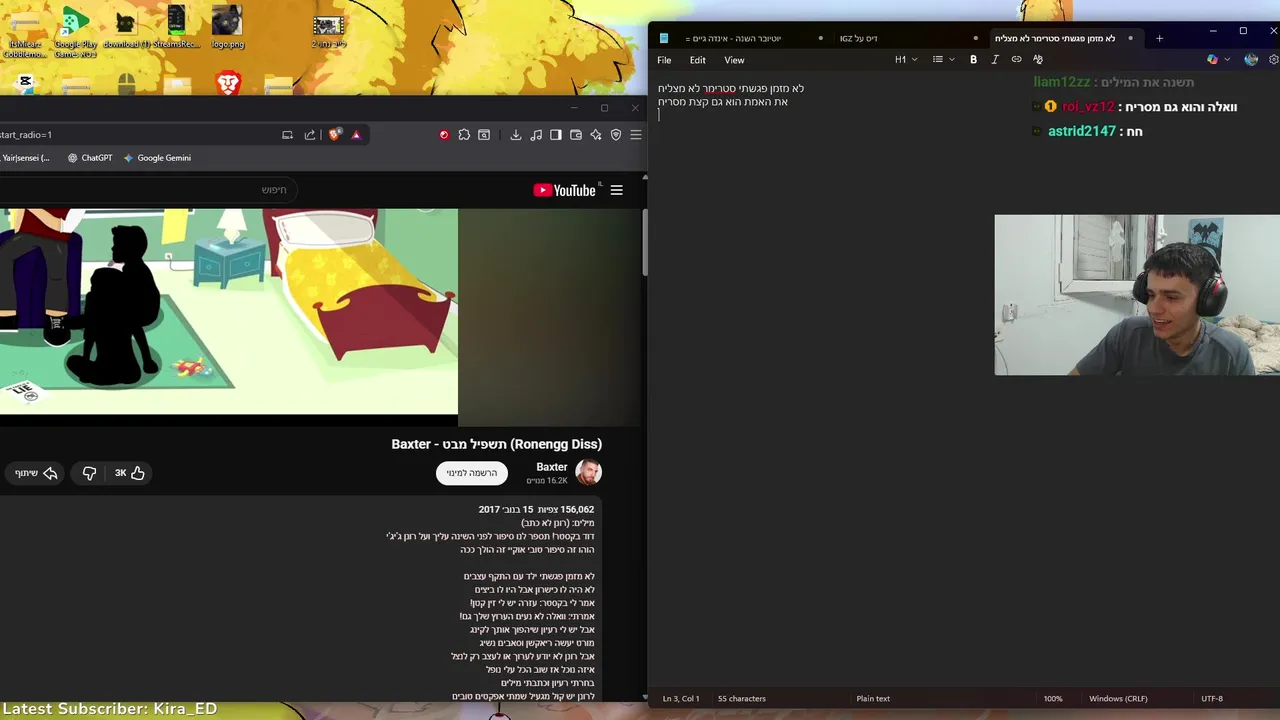The height and width of the screenshot is (720, 1280).
Task: Open the browser Downloads icon
Action: (x=516, y=135)
